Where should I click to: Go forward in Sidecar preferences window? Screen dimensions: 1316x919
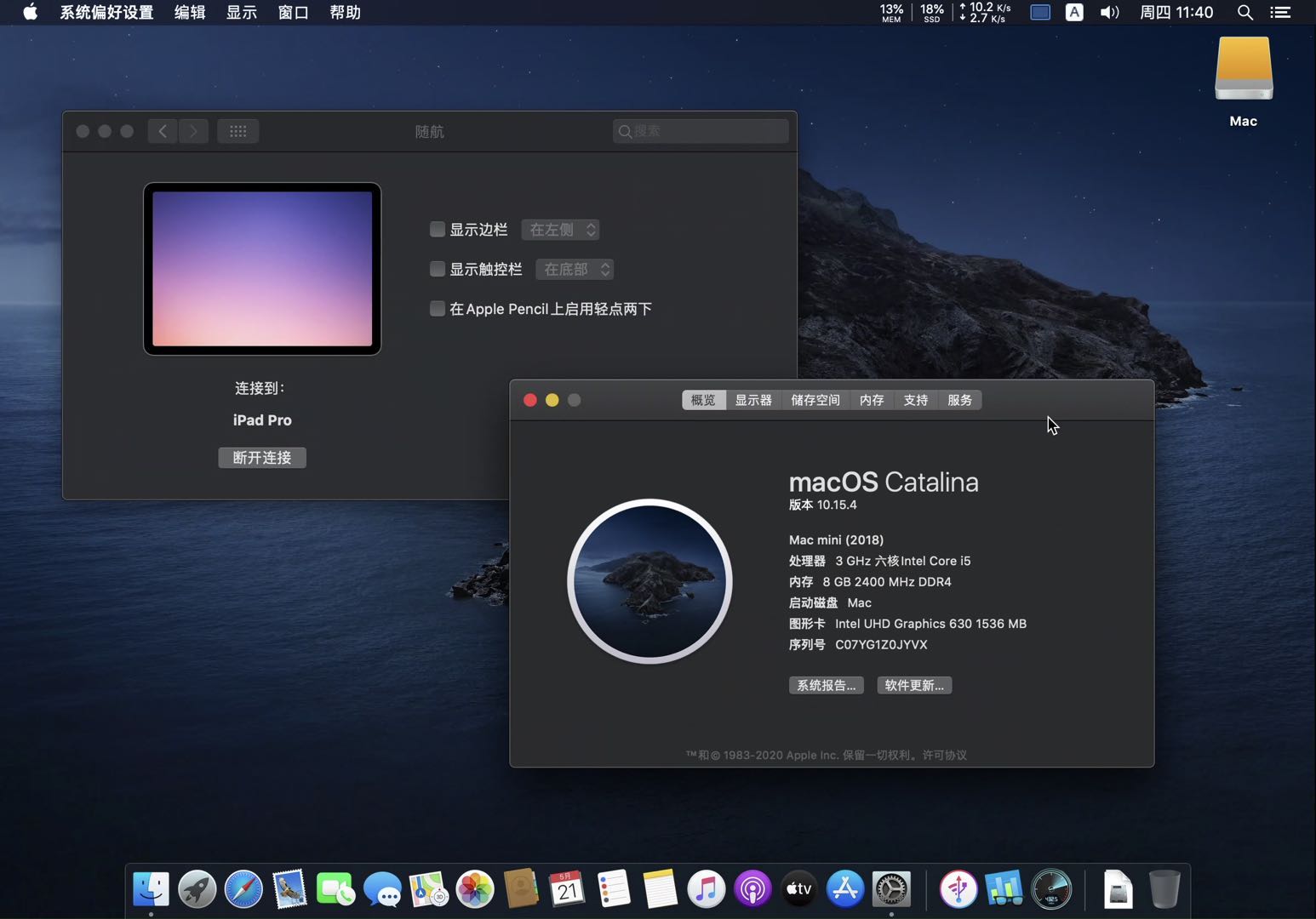(x=193, y=131)
